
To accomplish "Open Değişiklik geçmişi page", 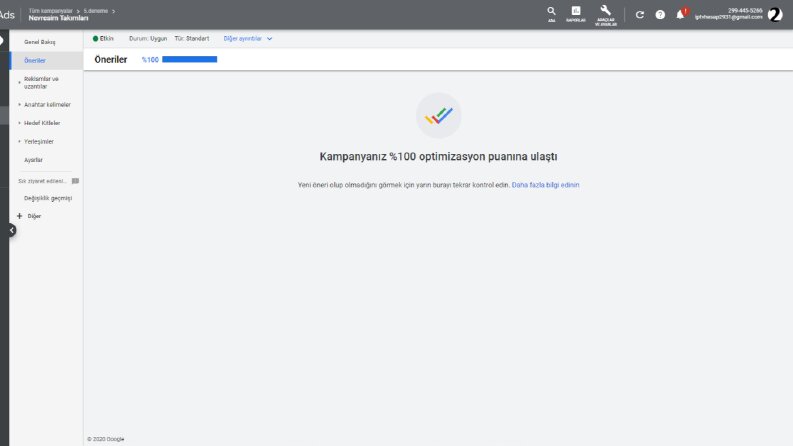I will [48, 198].
